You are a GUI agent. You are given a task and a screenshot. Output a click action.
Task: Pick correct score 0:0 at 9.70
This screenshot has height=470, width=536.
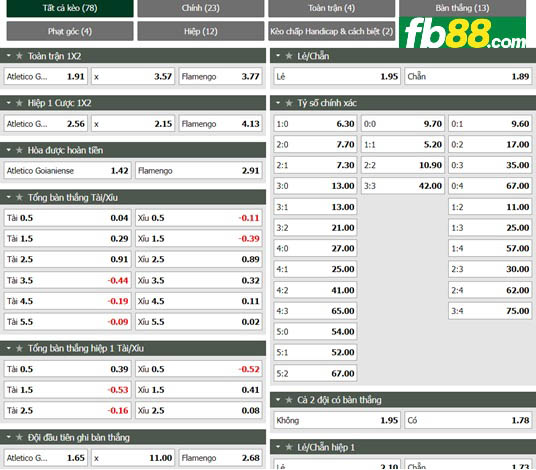point(403,123)
